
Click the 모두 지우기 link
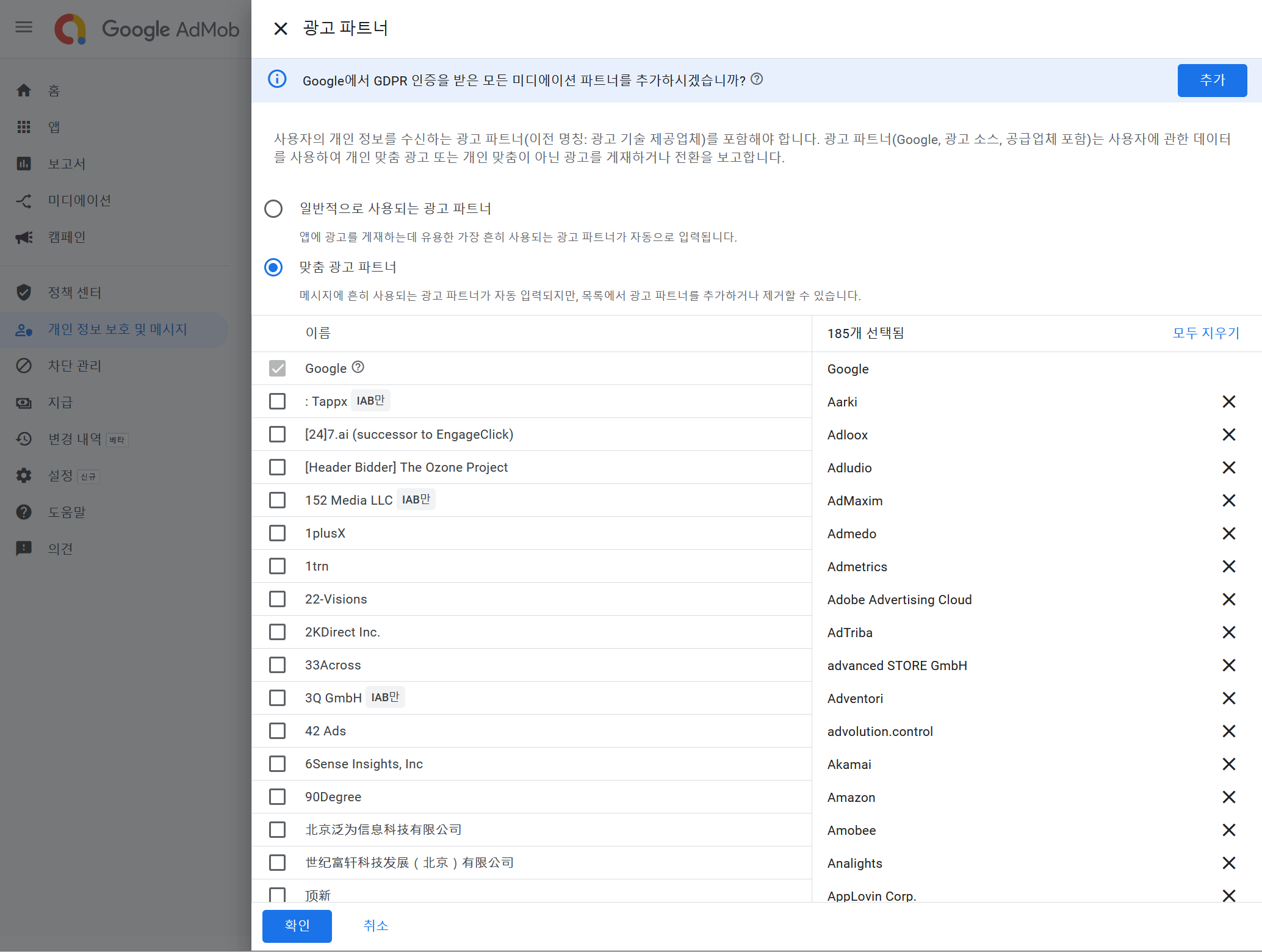click(1205, 333)
